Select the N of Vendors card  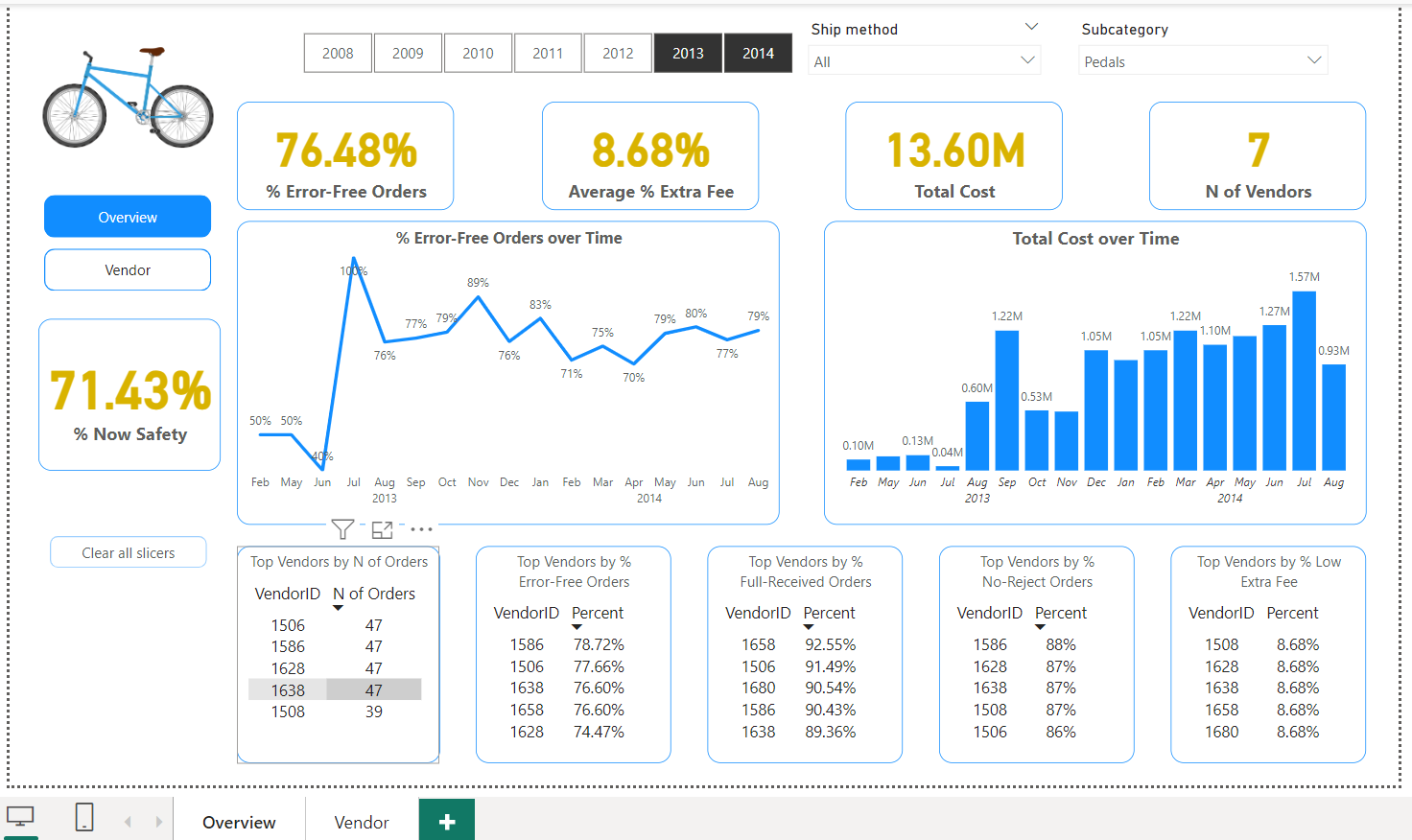[1258, 156]
